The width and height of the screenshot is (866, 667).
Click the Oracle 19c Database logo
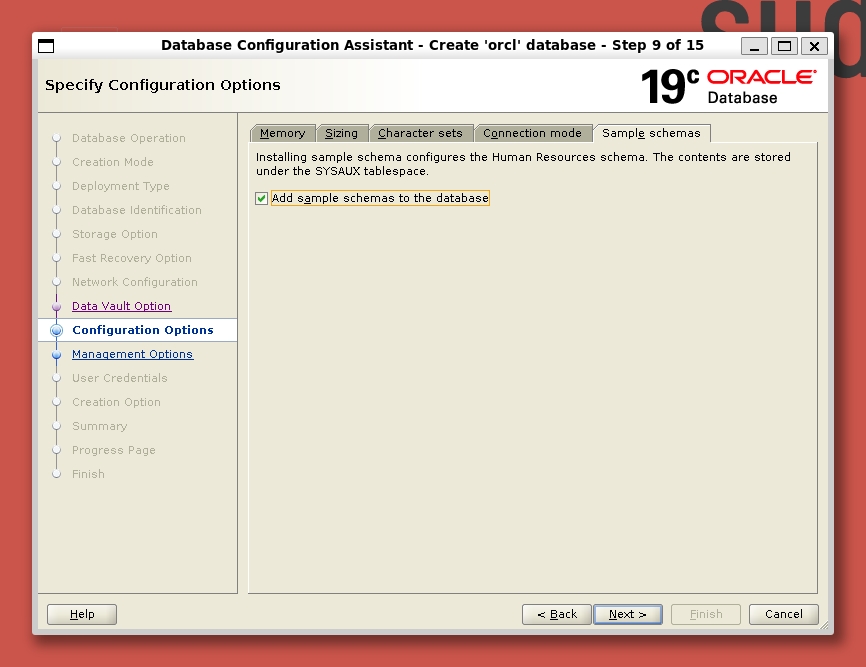728,86
